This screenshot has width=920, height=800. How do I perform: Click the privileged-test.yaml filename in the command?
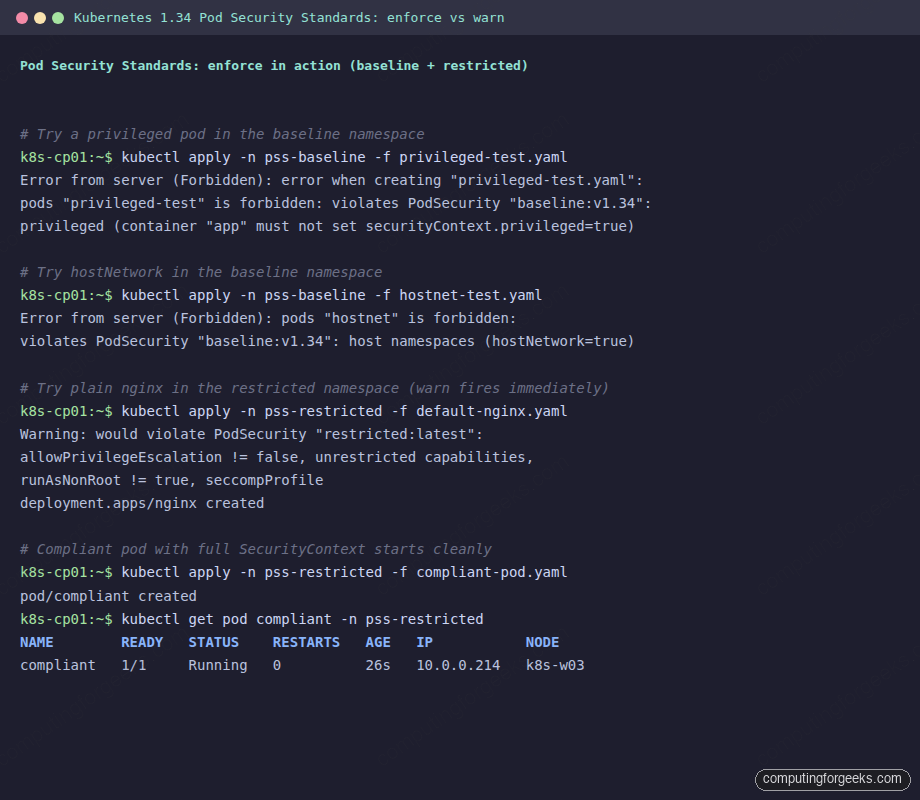click(x=482, y=157)
